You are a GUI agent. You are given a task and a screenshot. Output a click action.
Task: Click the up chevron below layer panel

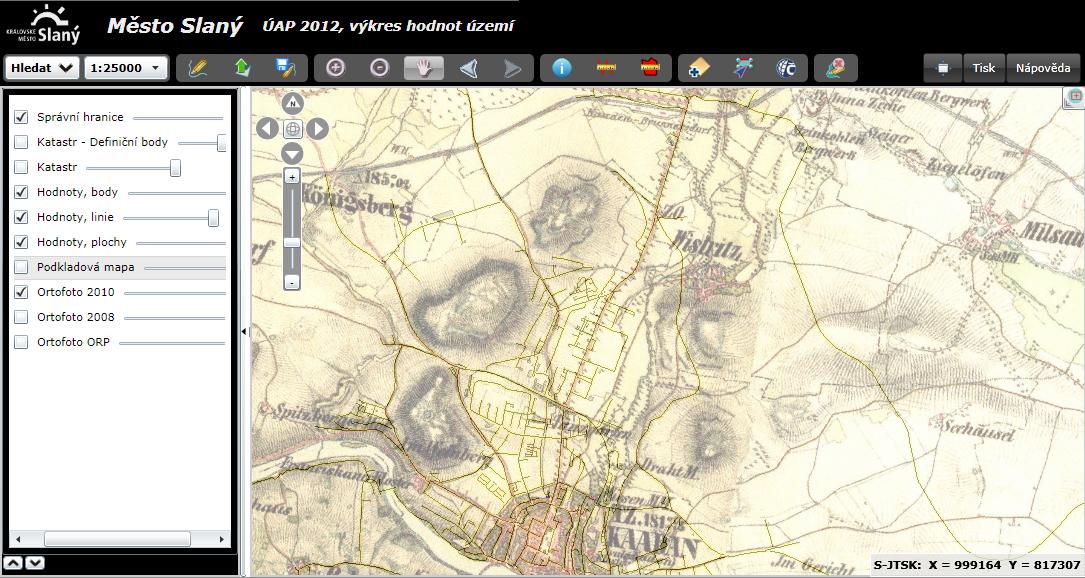coord(14,563)
